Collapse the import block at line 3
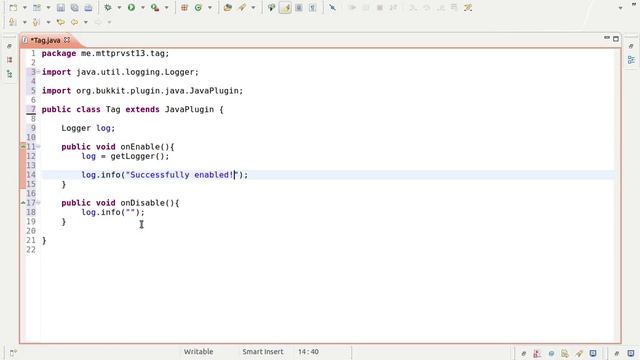 coord(38,72)
